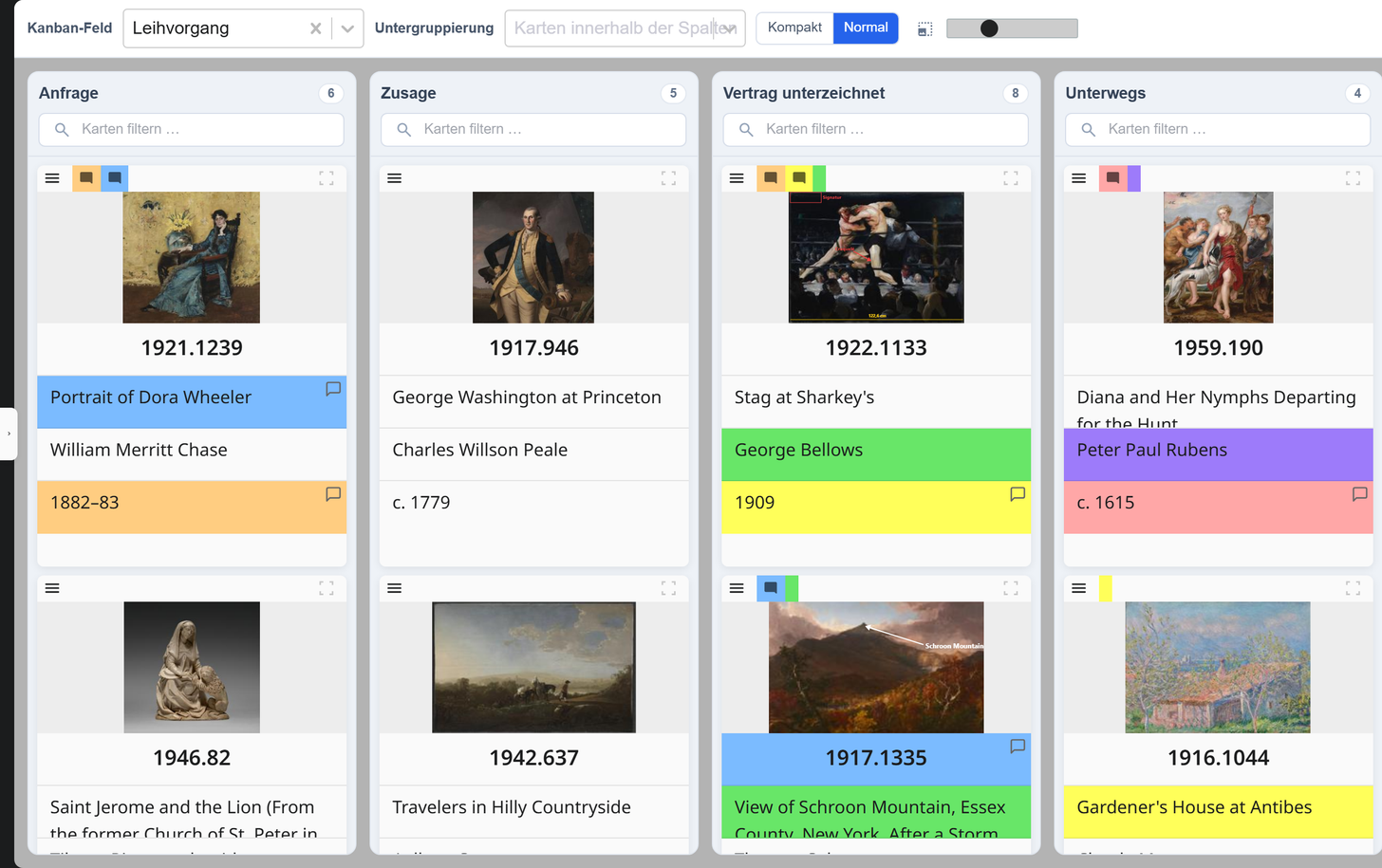The image size is (1382, 868).
Task: Open the Schroon Mountain painting thumbnail
Action: point(876,667)
